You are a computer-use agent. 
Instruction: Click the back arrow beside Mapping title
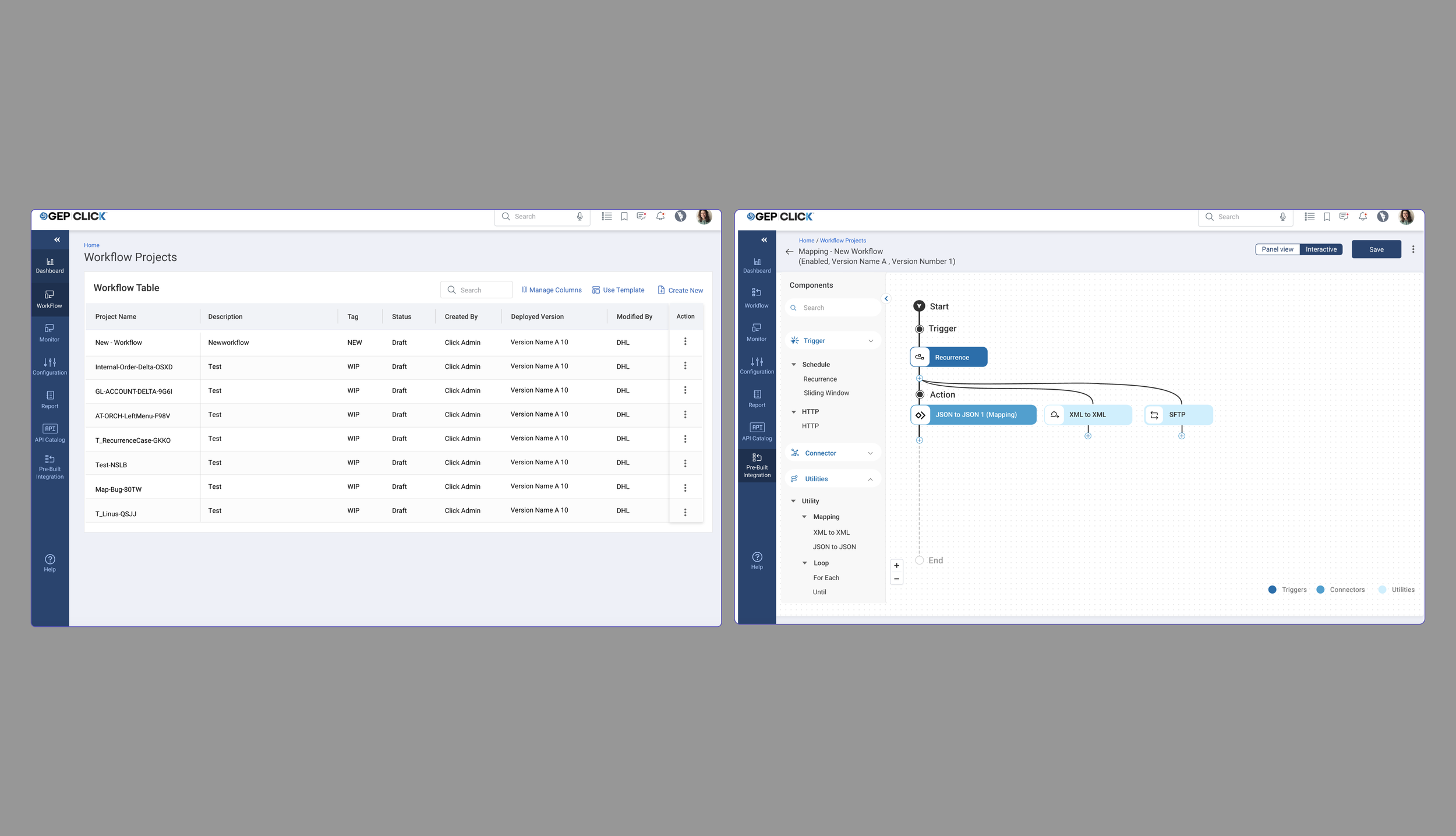pyautogui.click(x=789, y=252)
